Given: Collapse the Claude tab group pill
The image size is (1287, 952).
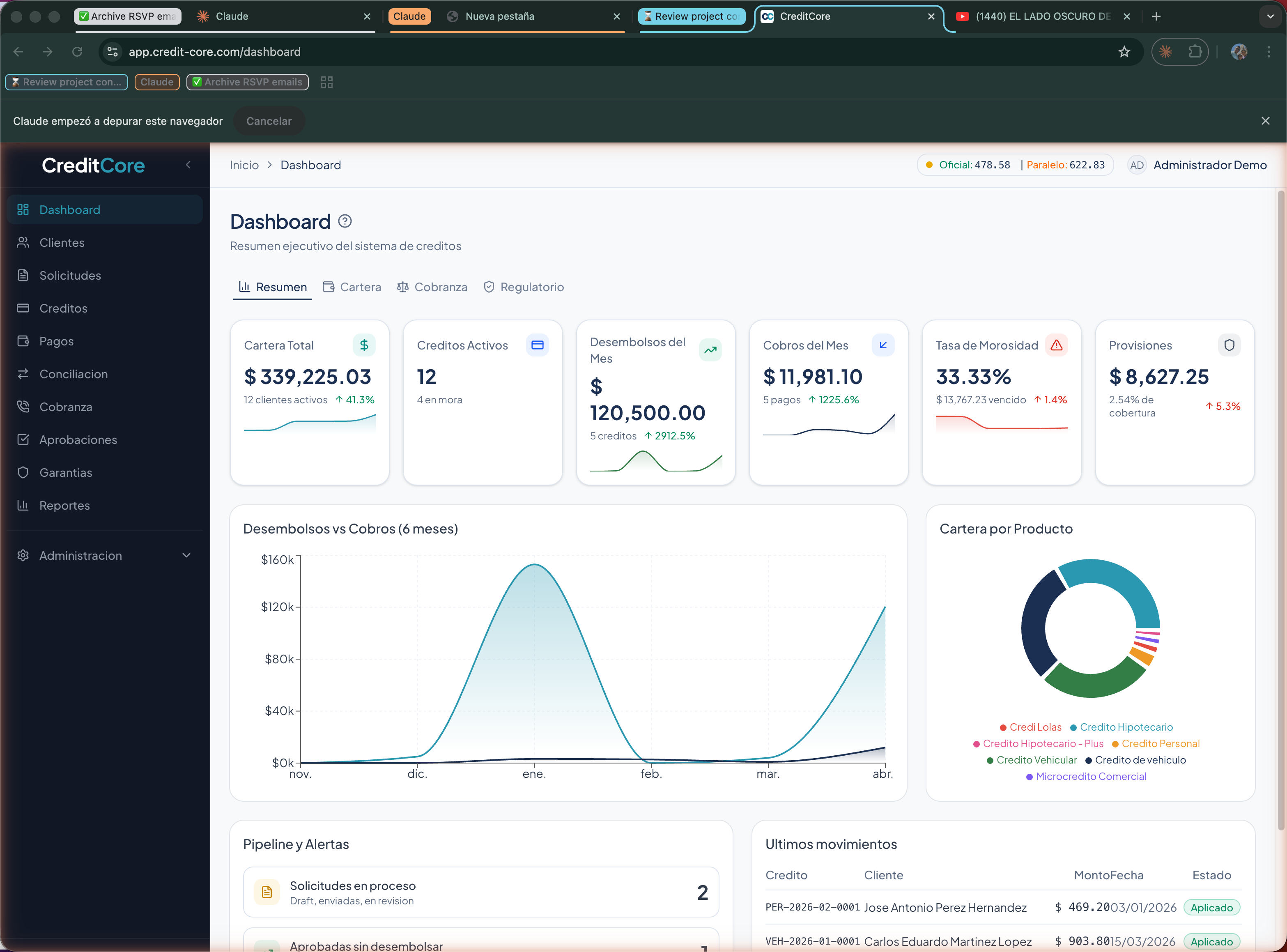Looking at the screenshot, I should 156,82.
